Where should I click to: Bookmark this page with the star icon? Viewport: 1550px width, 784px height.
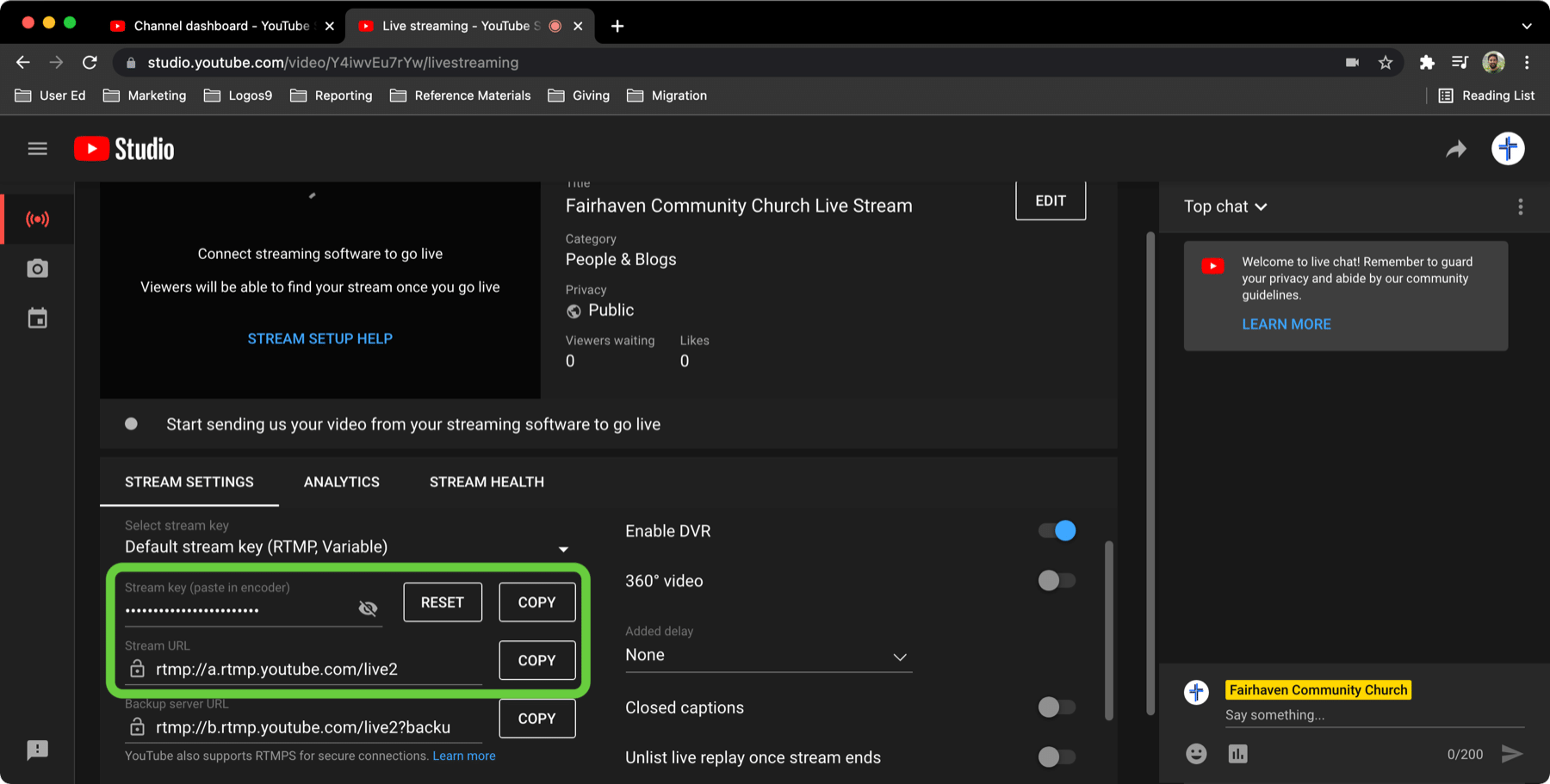[1385, 62]
